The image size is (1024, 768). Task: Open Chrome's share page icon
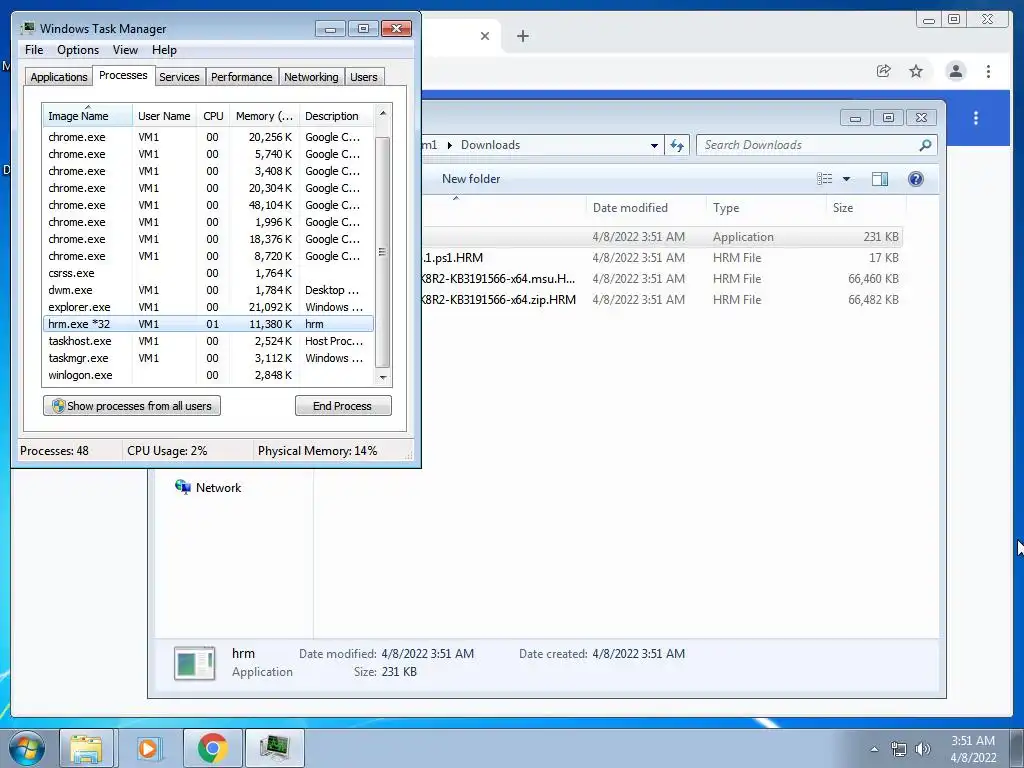tap(884, 71)
